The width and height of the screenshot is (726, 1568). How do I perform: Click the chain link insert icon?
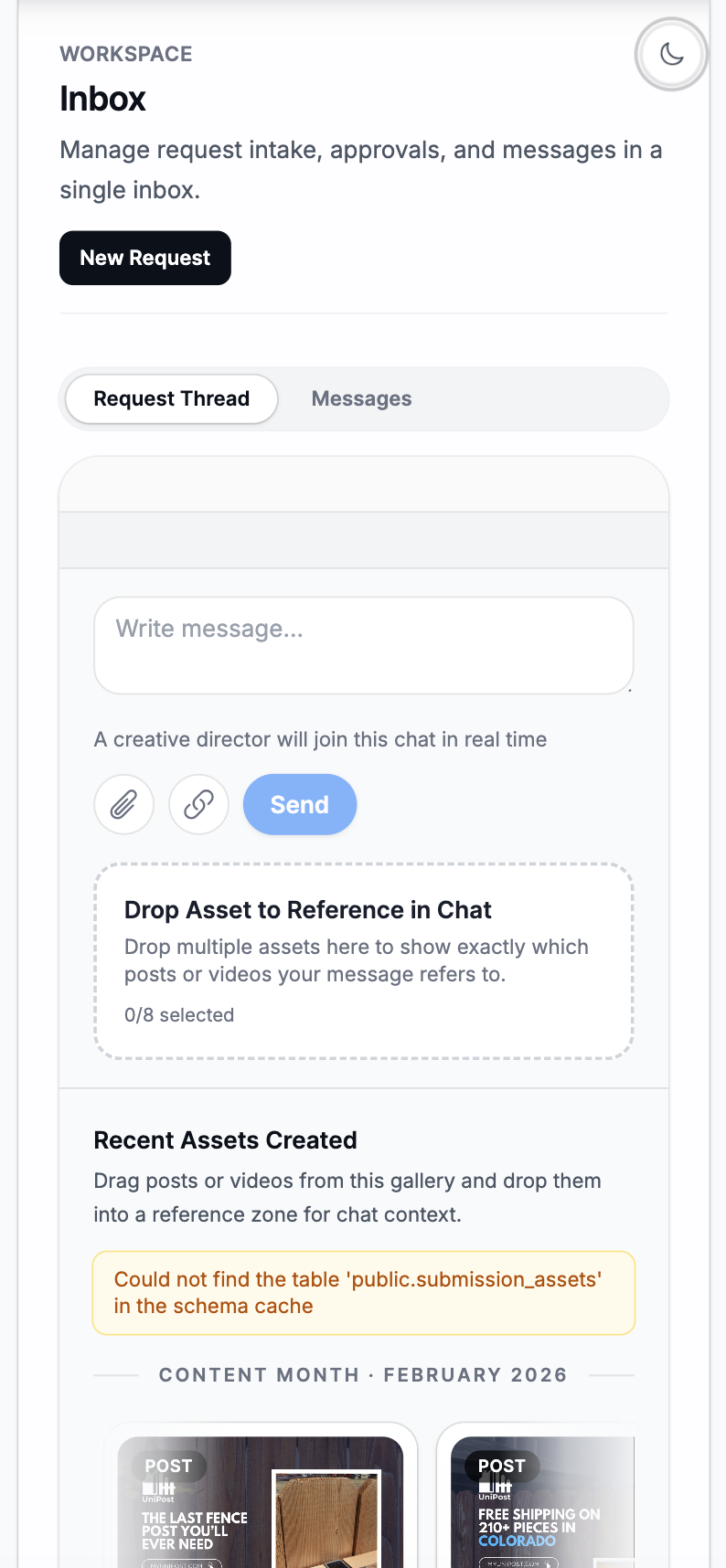tap(198, 804)
